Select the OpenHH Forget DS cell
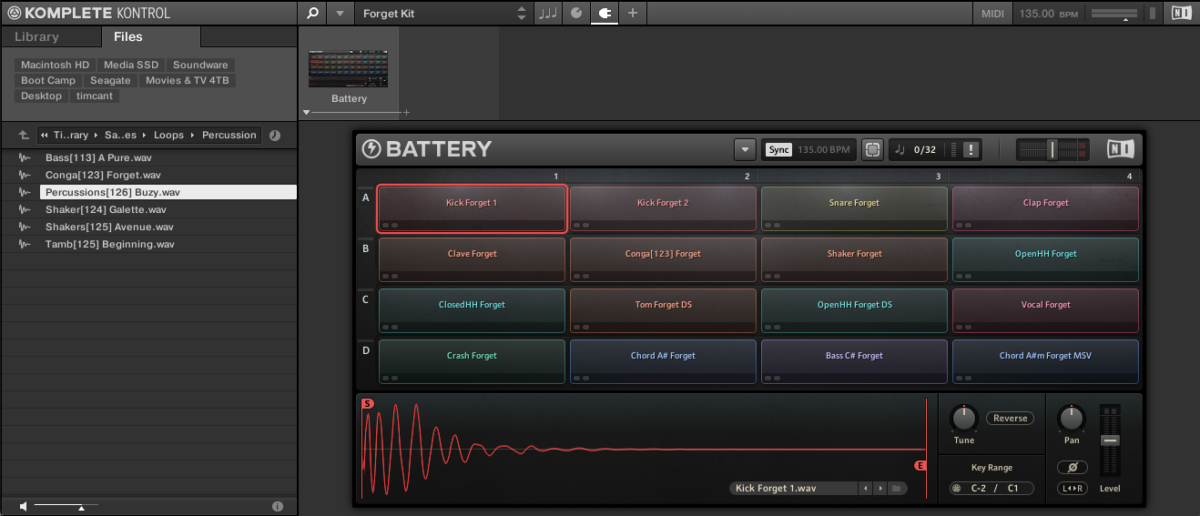The width and height of the screenshot is (1200, 516). 854,310
